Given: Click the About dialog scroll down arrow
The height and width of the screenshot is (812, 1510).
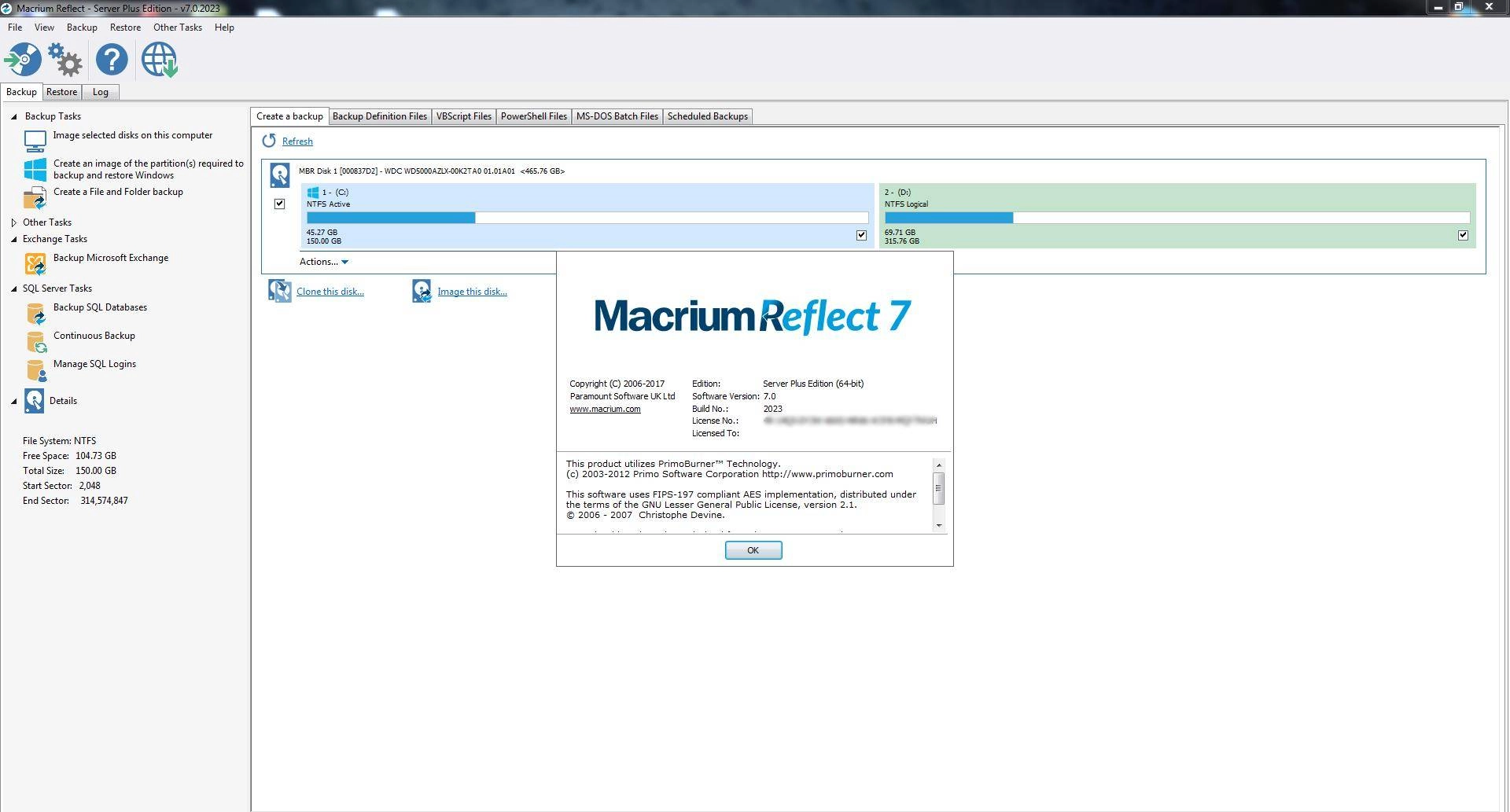Looking at the screenshot, I should click(x=938, y=525).
